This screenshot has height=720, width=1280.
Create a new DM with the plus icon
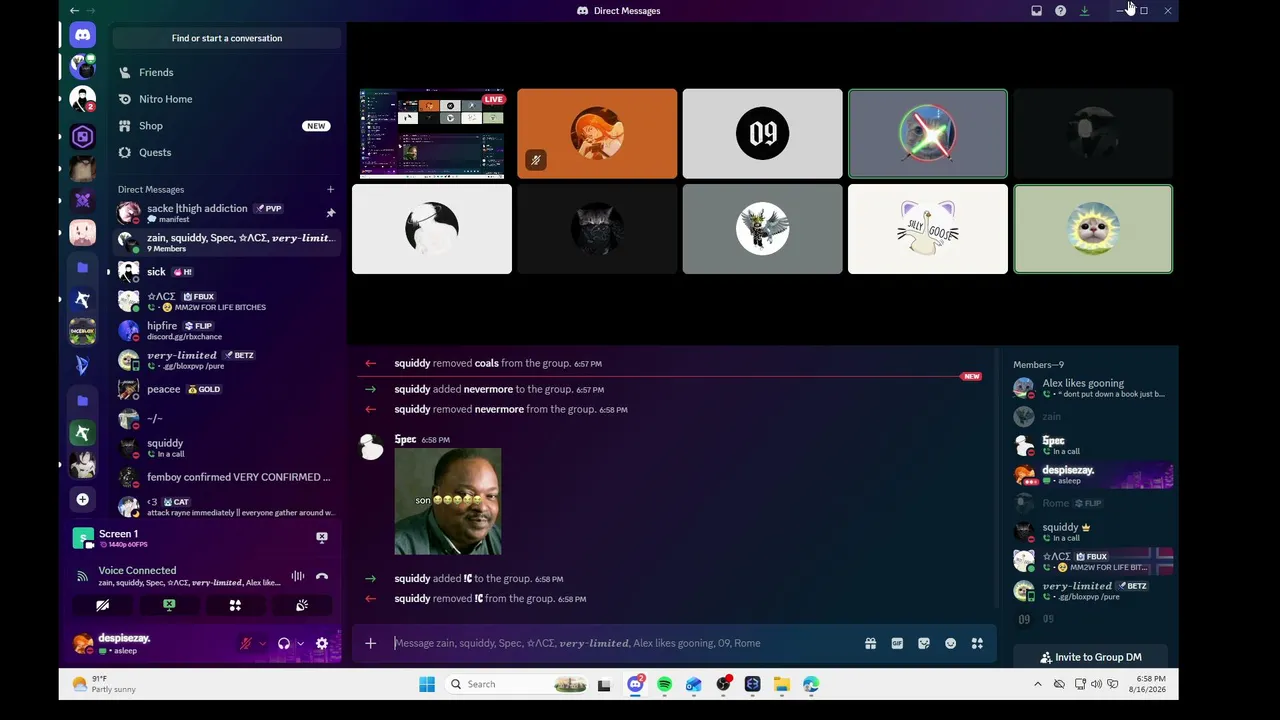[x=330, y=189]
